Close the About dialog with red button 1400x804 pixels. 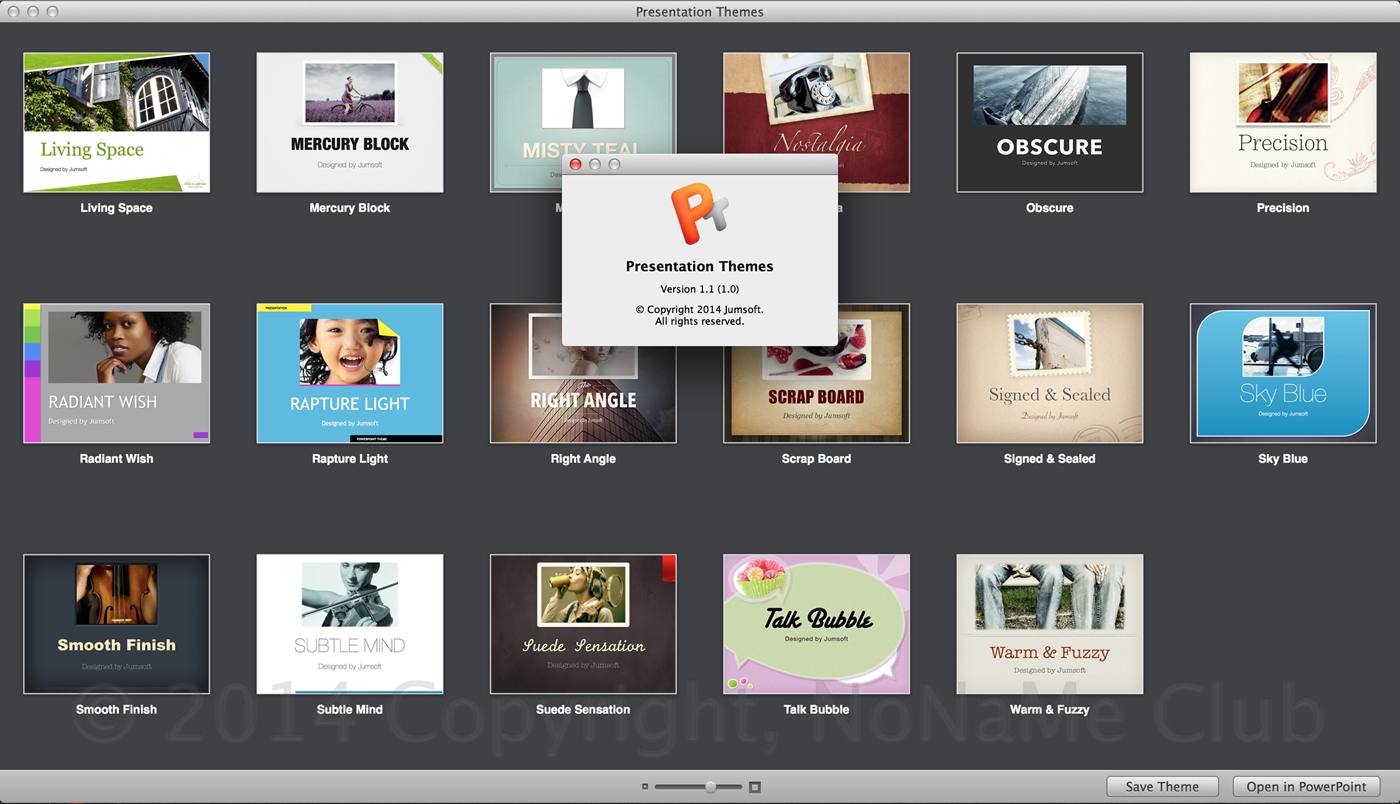pos(575,164)
